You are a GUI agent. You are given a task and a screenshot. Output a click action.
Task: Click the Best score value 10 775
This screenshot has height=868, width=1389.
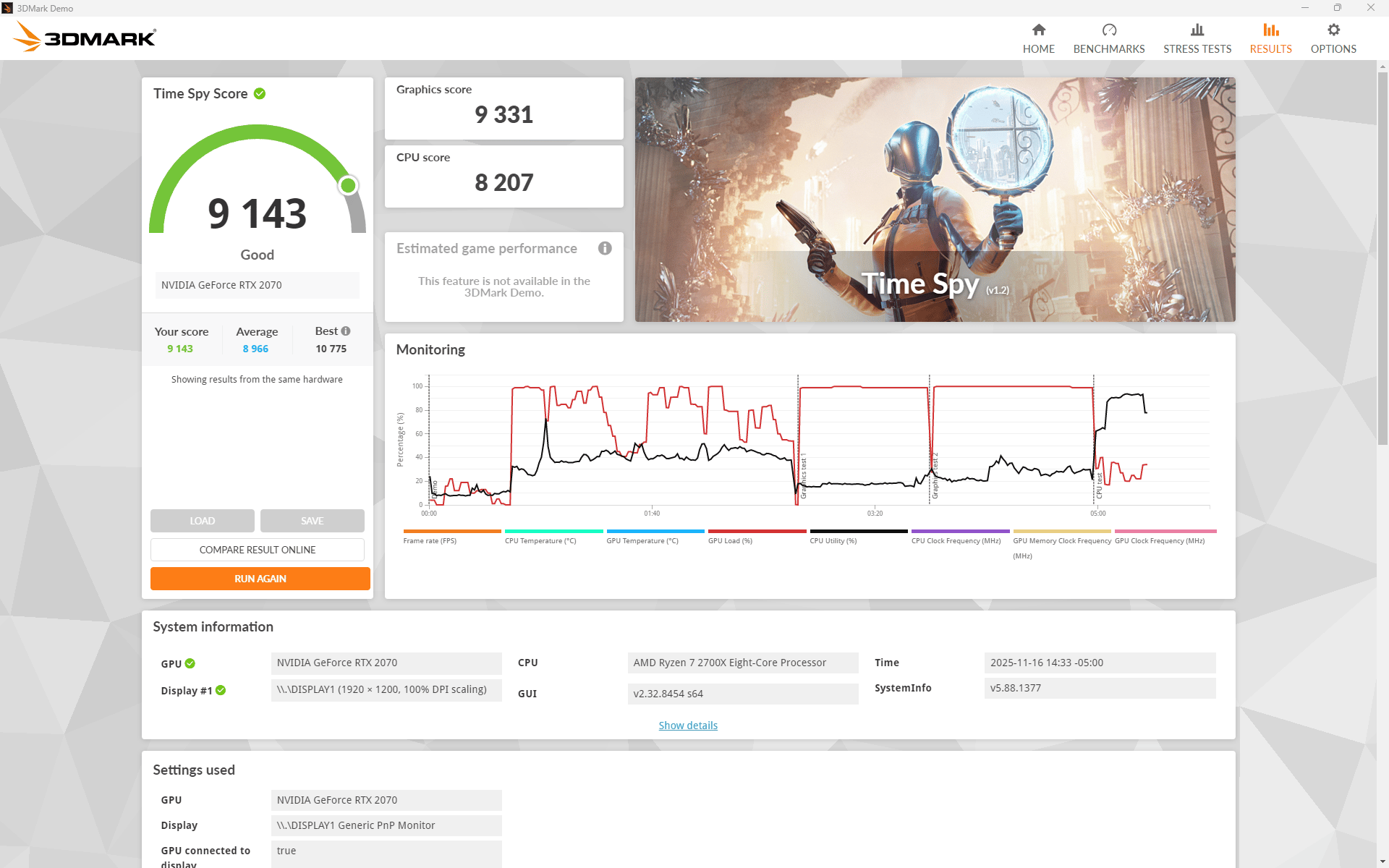click(331, 349)
